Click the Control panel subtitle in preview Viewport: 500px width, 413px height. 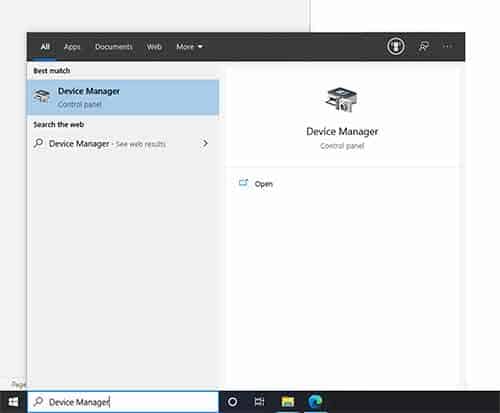[x=342, y=146]
